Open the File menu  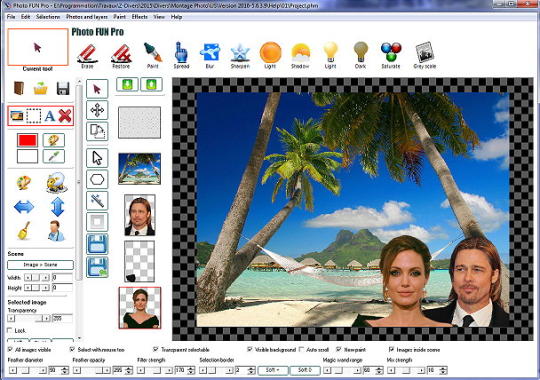[11, 17]
